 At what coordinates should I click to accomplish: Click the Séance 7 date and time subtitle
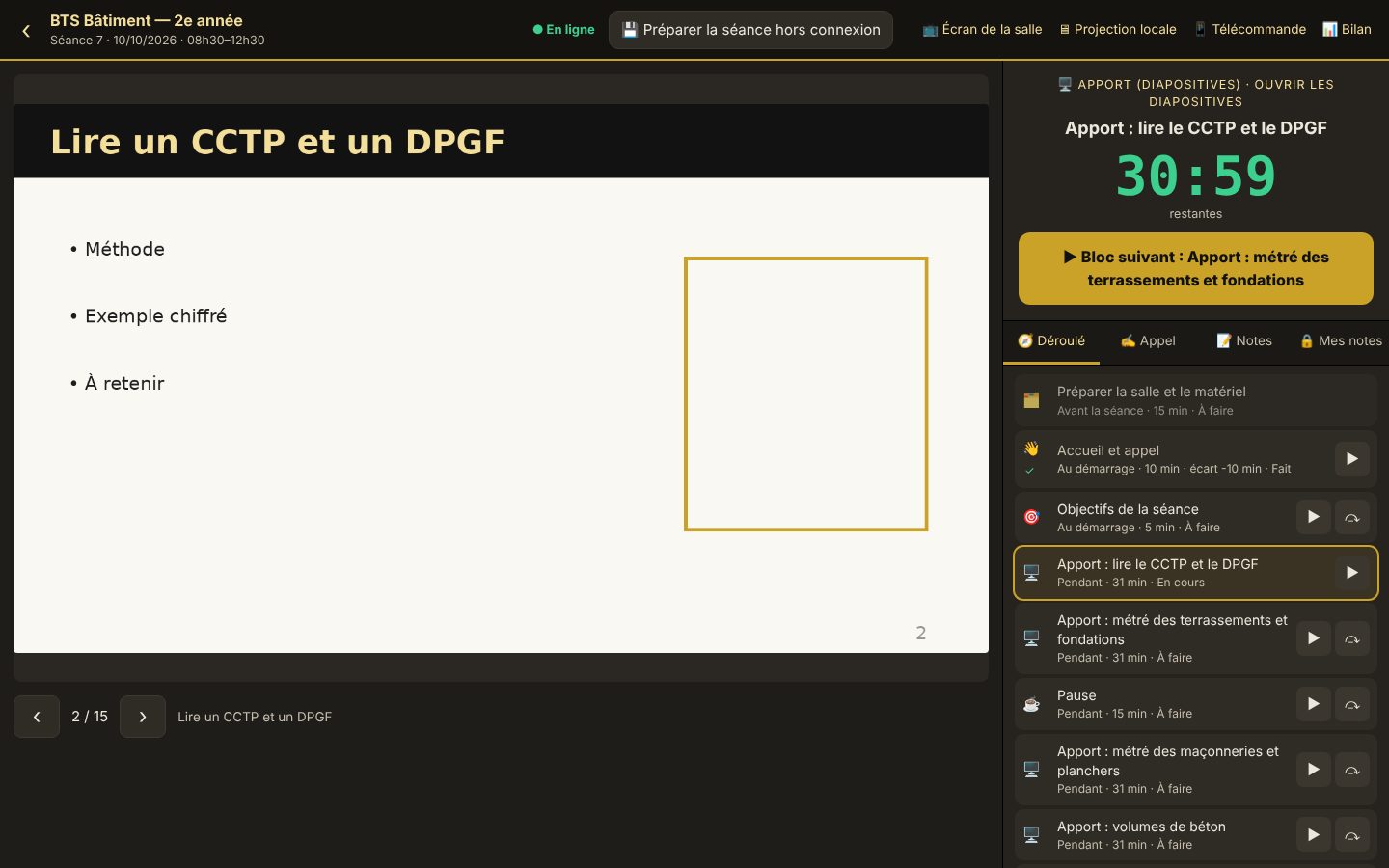point(157,41)
